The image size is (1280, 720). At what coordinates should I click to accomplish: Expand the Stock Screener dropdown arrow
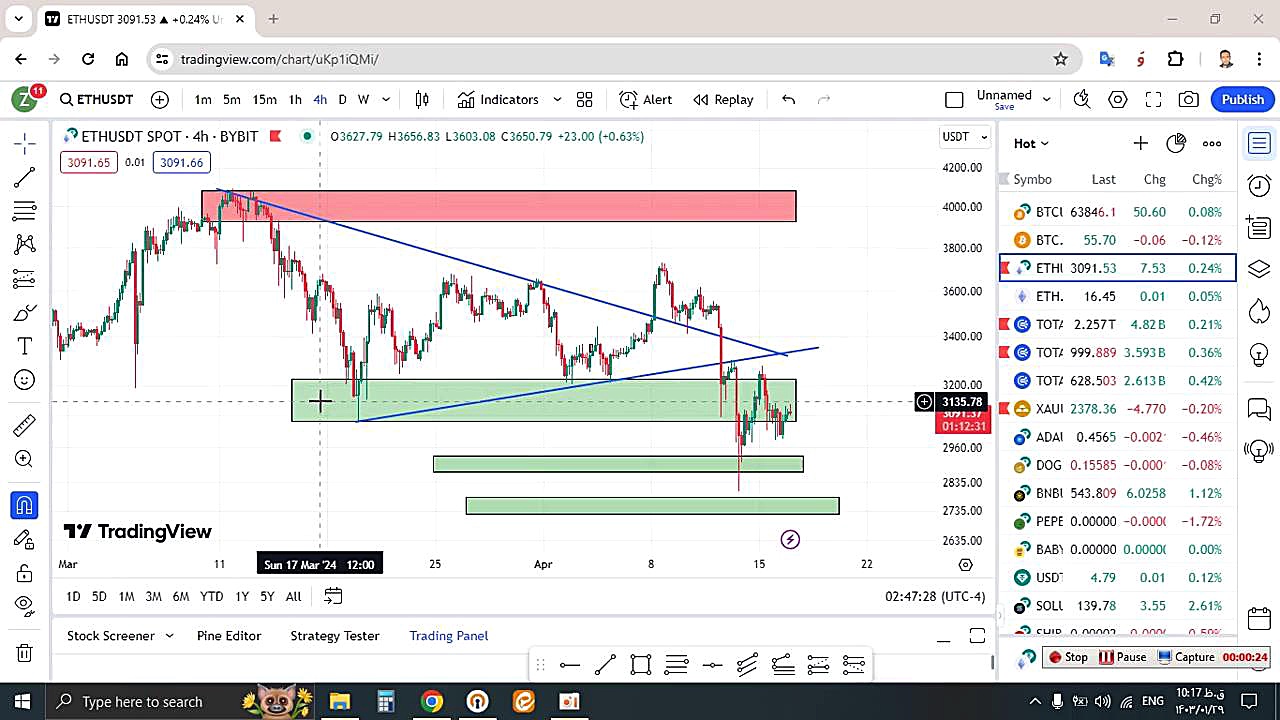(169, 636)
